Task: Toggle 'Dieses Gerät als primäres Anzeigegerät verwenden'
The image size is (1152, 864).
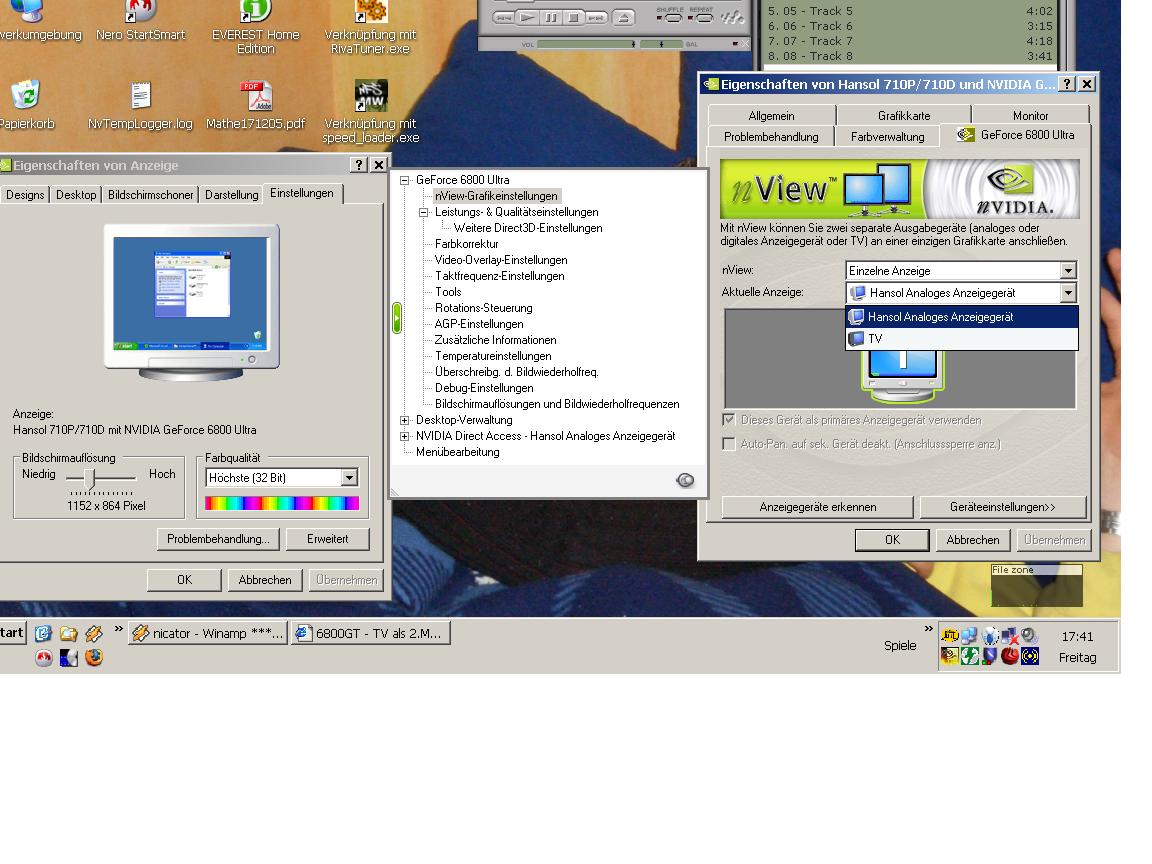Action: pyautogui.click(x=729, y=420)
